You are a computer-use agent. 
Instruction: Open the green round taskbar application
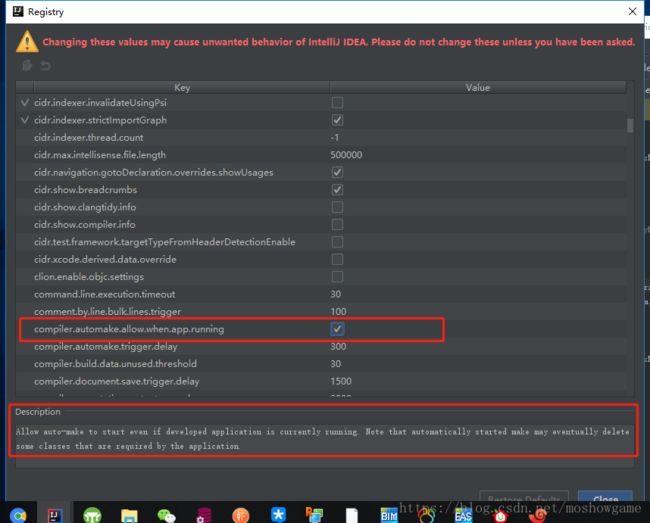click(92, 515)
